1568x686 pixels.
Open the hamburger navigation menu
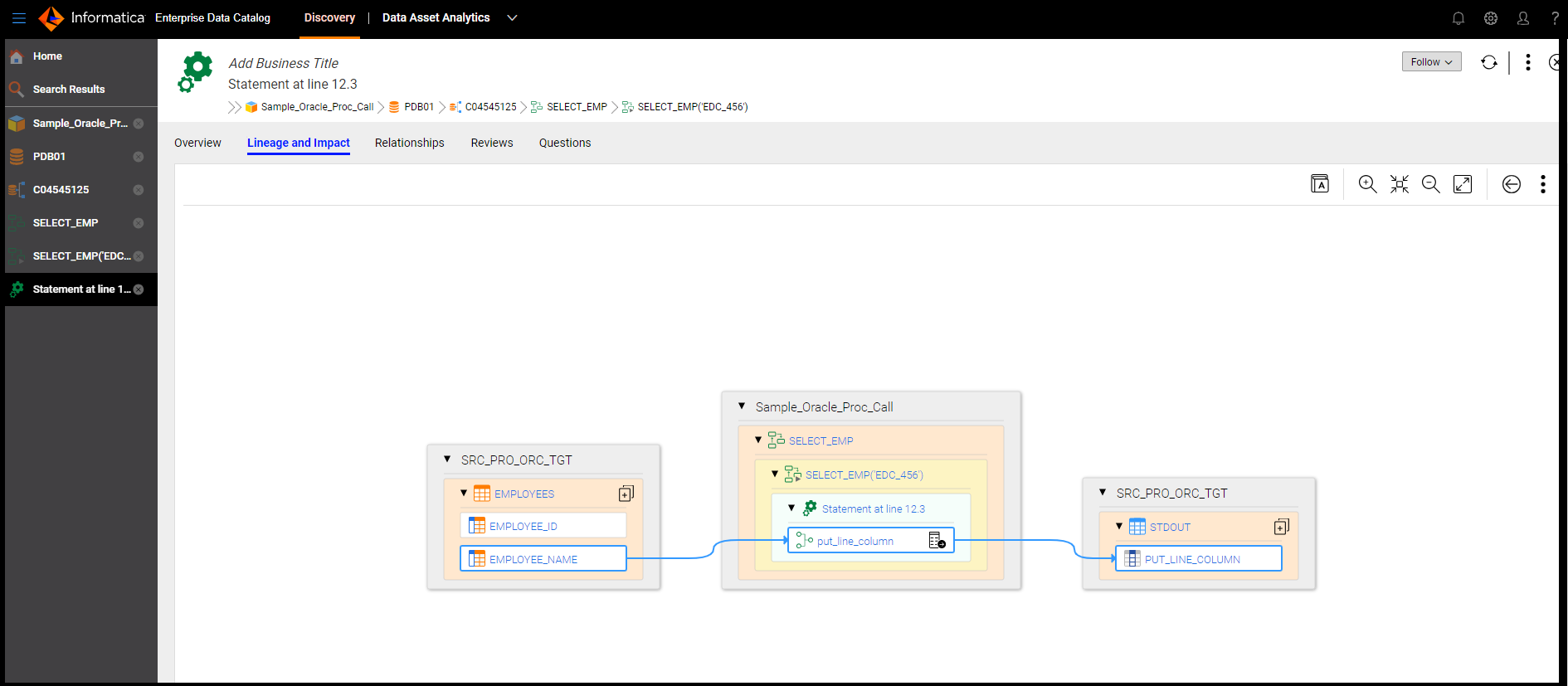point(18,17)
